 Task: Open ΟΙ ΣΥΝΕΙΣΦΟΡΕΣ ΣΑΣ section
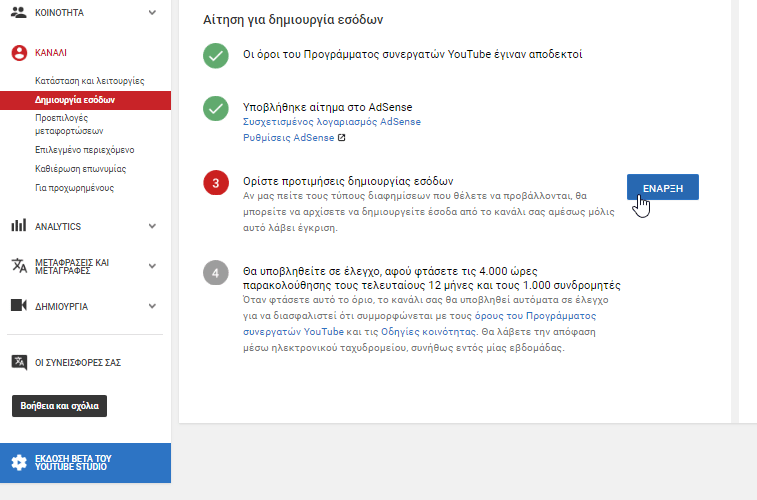(78, 362)
